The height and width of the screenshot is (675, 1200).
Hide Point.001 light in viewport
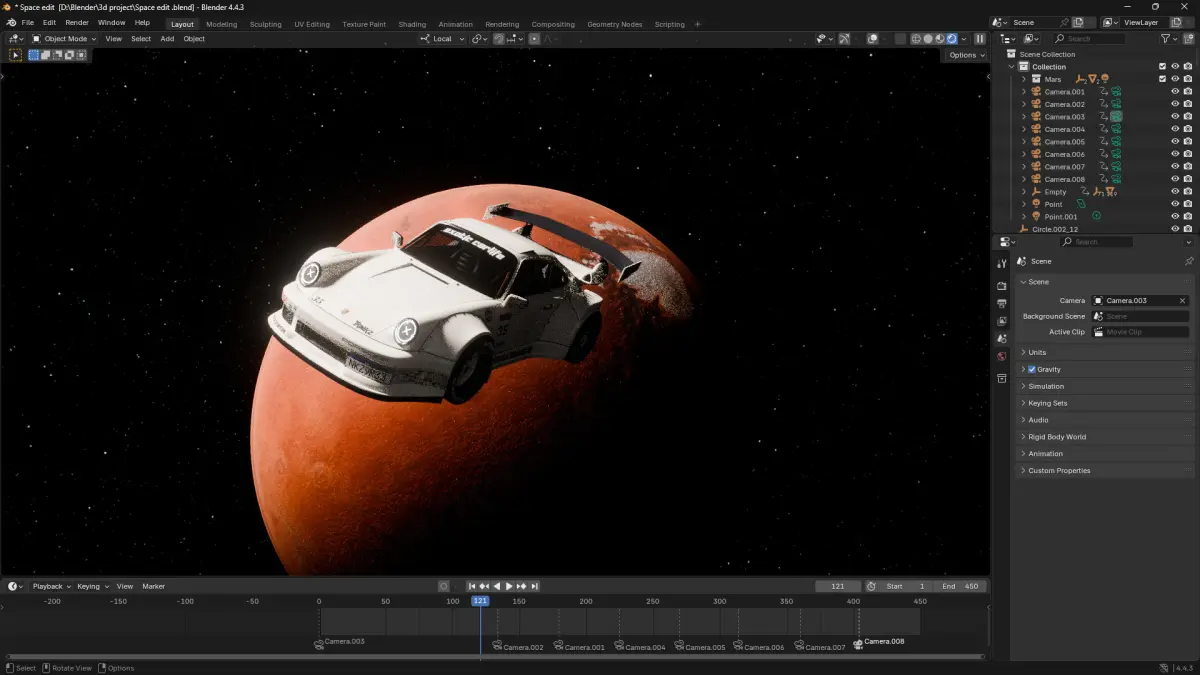click(1175, 217)
